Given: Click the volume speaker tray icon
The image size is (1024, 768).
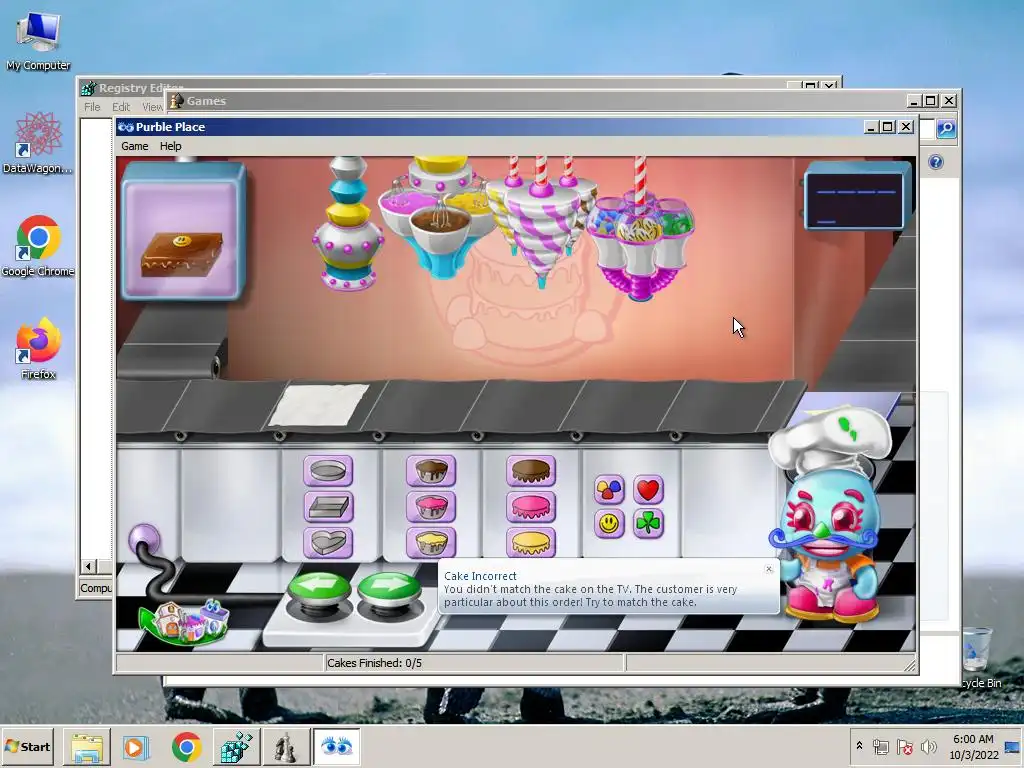Looking at the screenshot, I should (928, 746).
